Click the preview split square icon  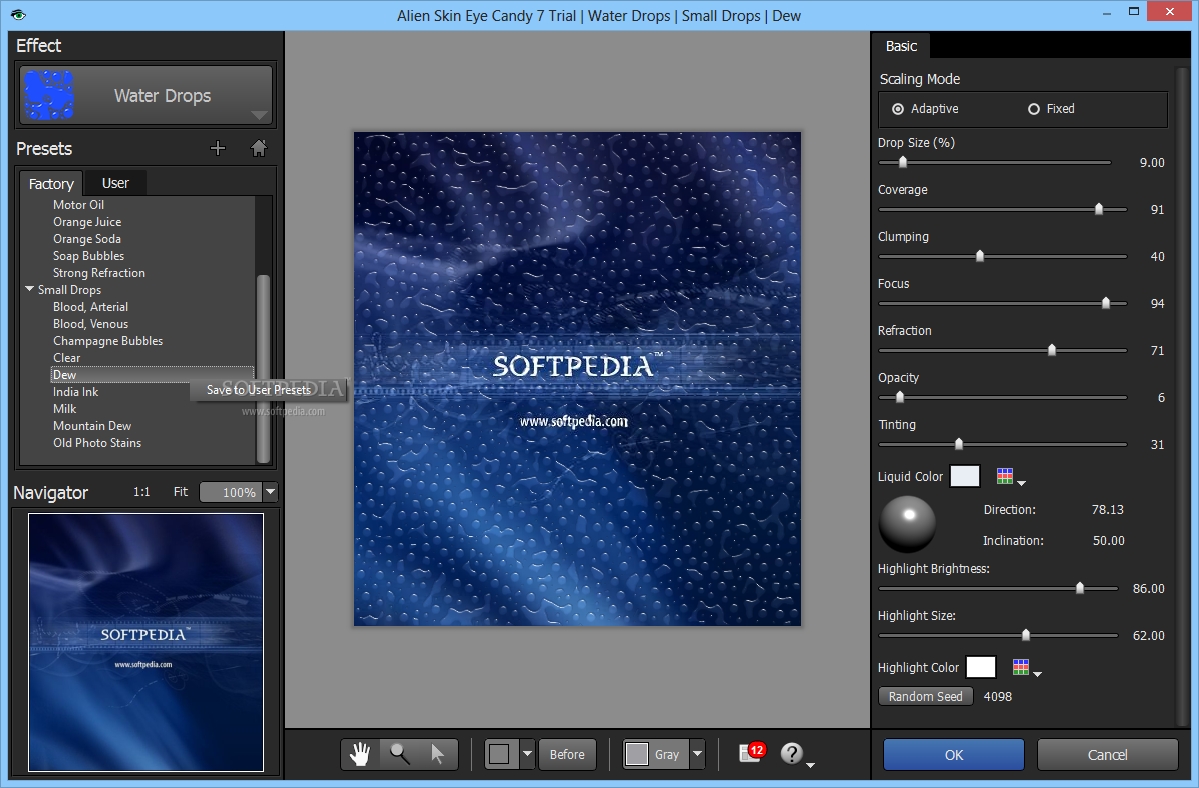point(499,754)
